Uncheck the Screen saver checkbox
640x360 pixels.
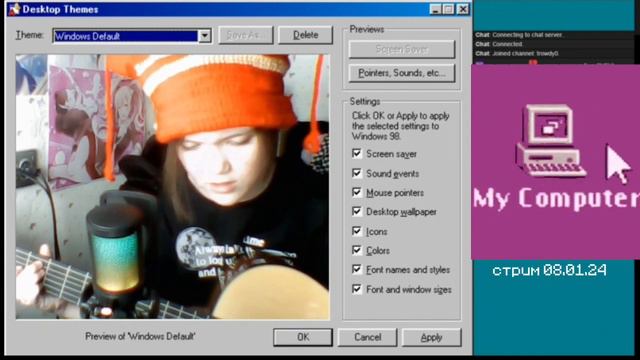[x=357, y=153]
